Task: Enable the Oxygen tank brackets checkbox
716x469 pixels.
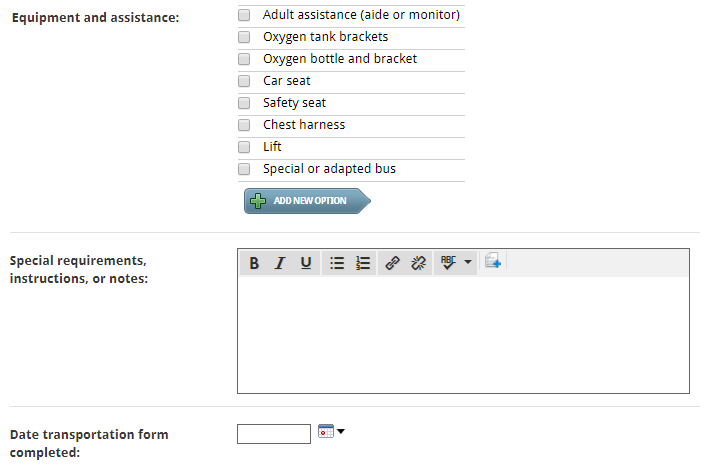Action: click(244, 37)
